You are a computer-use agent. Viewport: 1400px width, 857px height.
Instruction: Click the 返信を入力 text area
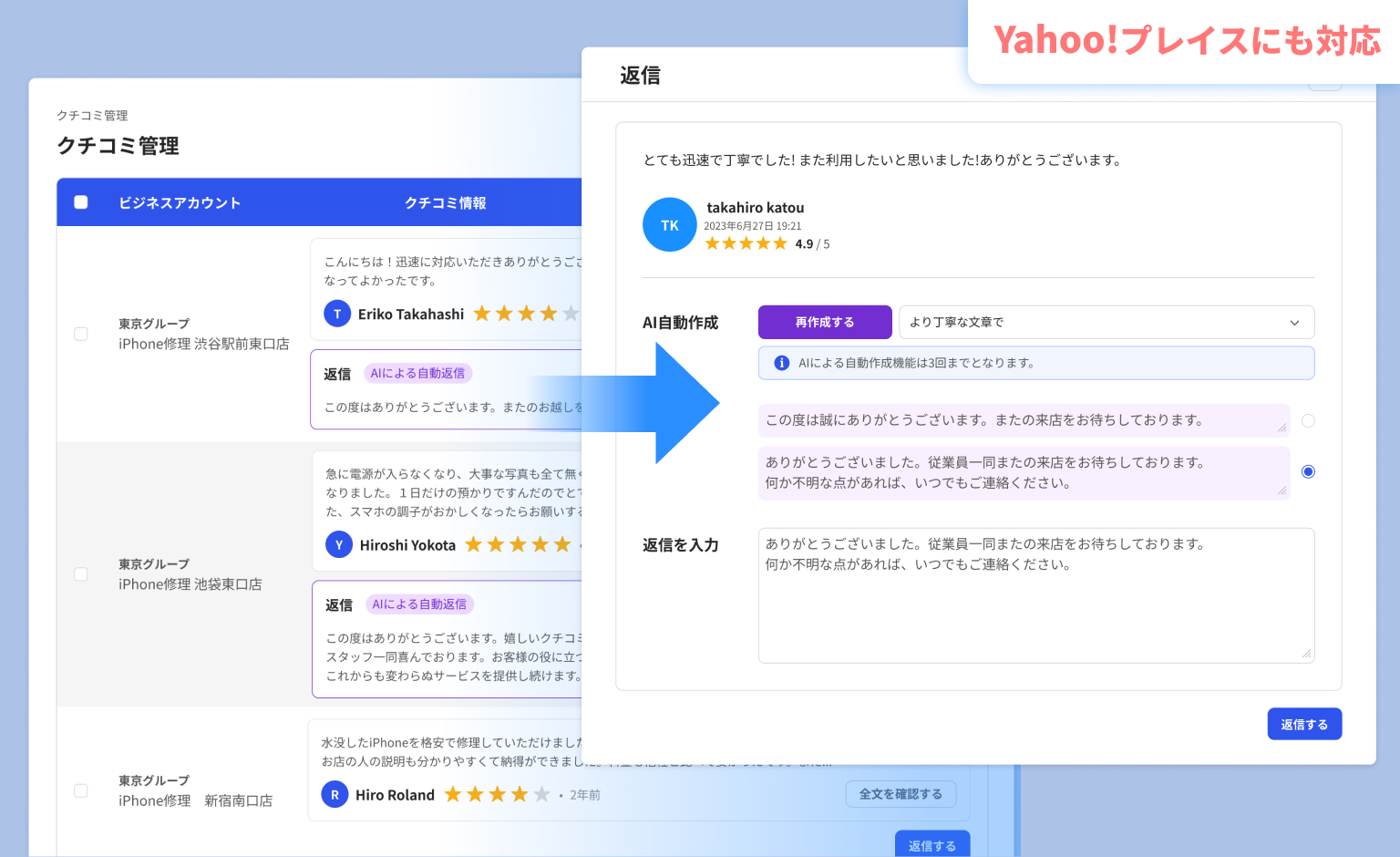pos(1036,595)
